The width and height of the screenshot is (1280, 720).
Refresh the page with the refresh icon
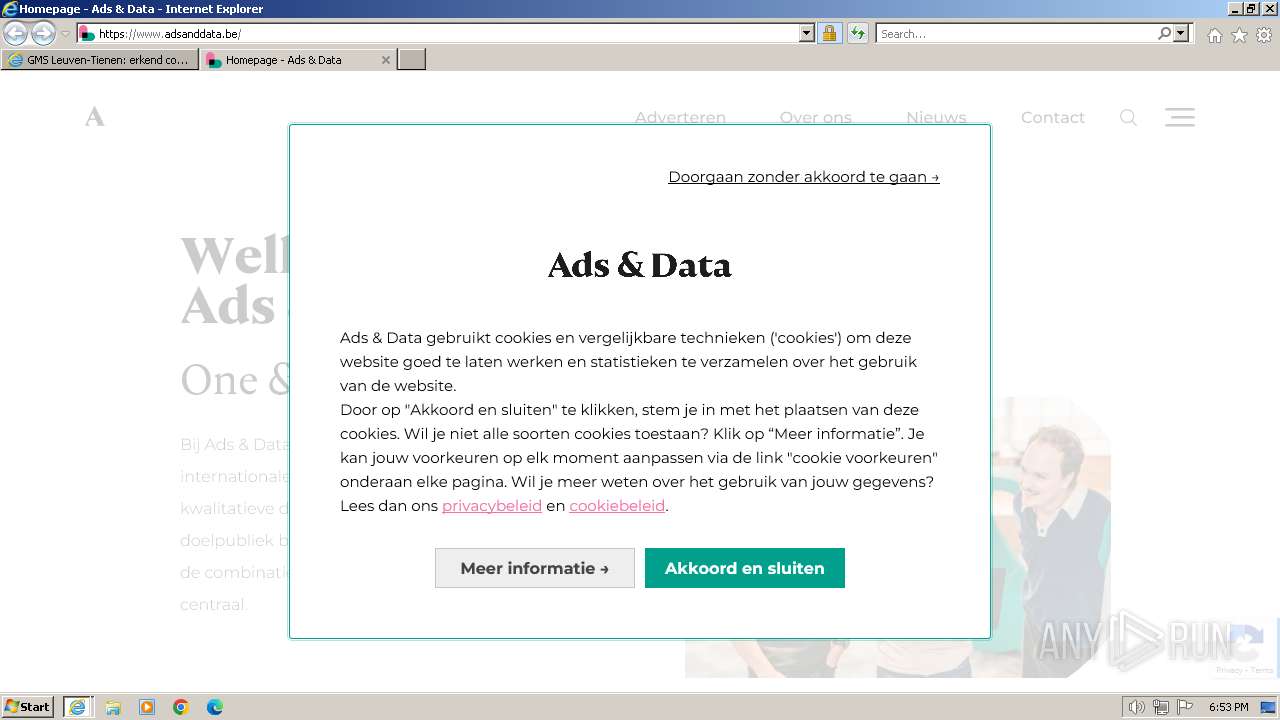[858, 33]
